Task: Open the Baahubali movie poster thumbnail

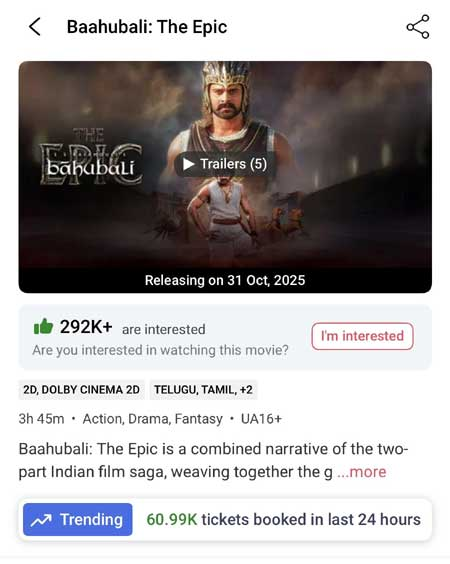Action: click(225, 177)
